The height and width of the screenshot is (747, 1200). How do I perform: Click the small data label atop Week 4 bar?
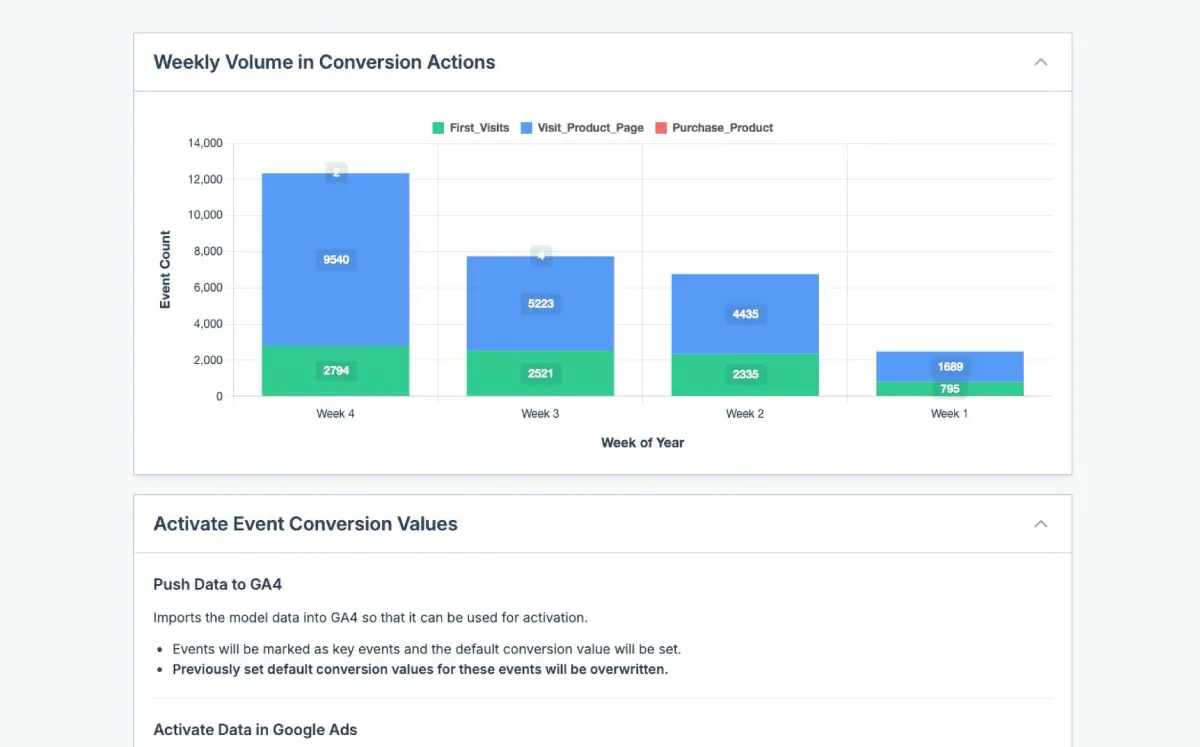tap(336, 172)
